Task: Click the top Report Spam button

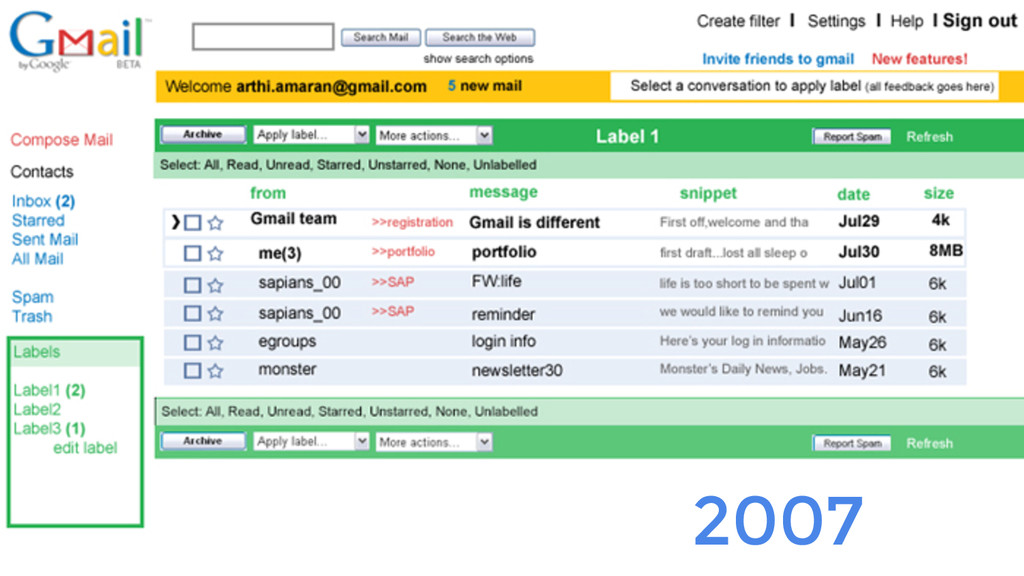Action: pos(852,136)
